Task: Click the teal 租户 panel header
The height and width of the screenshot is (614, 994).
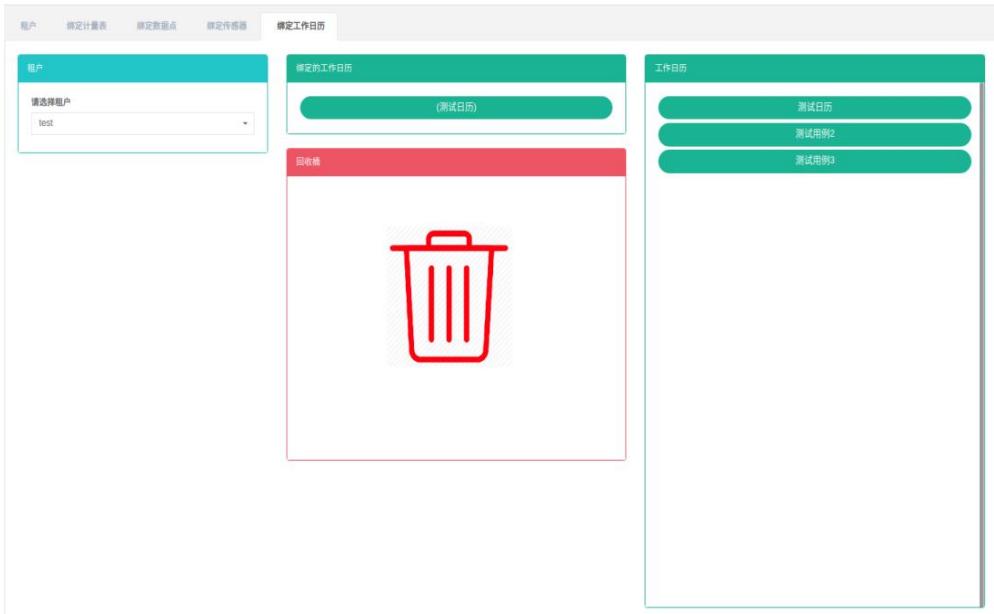Action: pyautogui.click(x=142, y=68)
